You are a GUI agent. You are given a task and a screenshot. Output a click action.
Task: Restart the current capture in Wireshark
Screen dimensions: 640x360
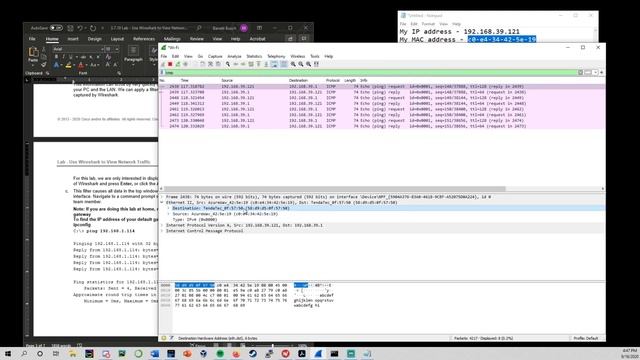coord(178,64)
